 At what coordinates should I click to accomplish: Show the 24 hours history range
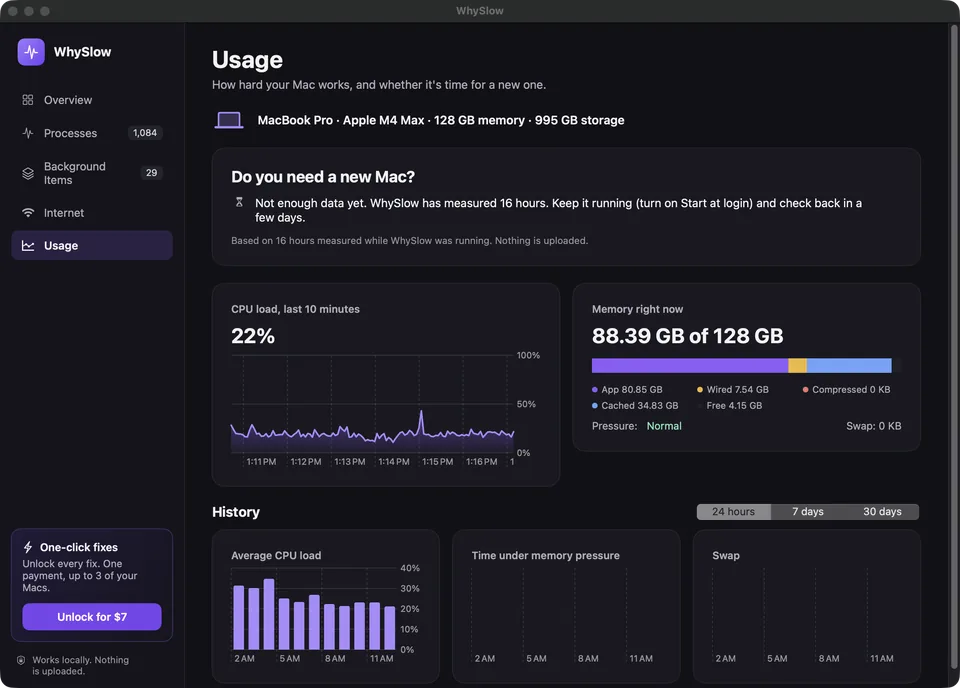pos(733,512)
